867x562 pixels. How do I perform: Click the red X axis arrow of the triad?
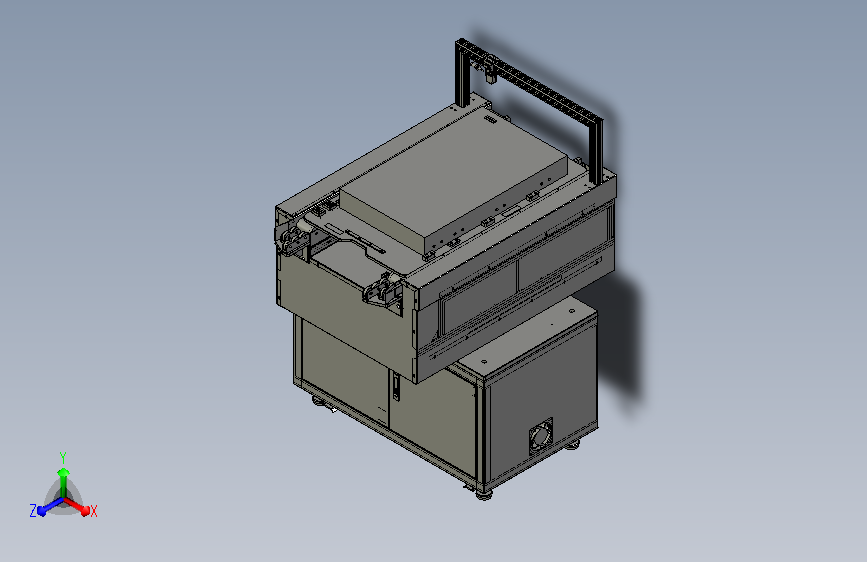click(x=77, y=506)
